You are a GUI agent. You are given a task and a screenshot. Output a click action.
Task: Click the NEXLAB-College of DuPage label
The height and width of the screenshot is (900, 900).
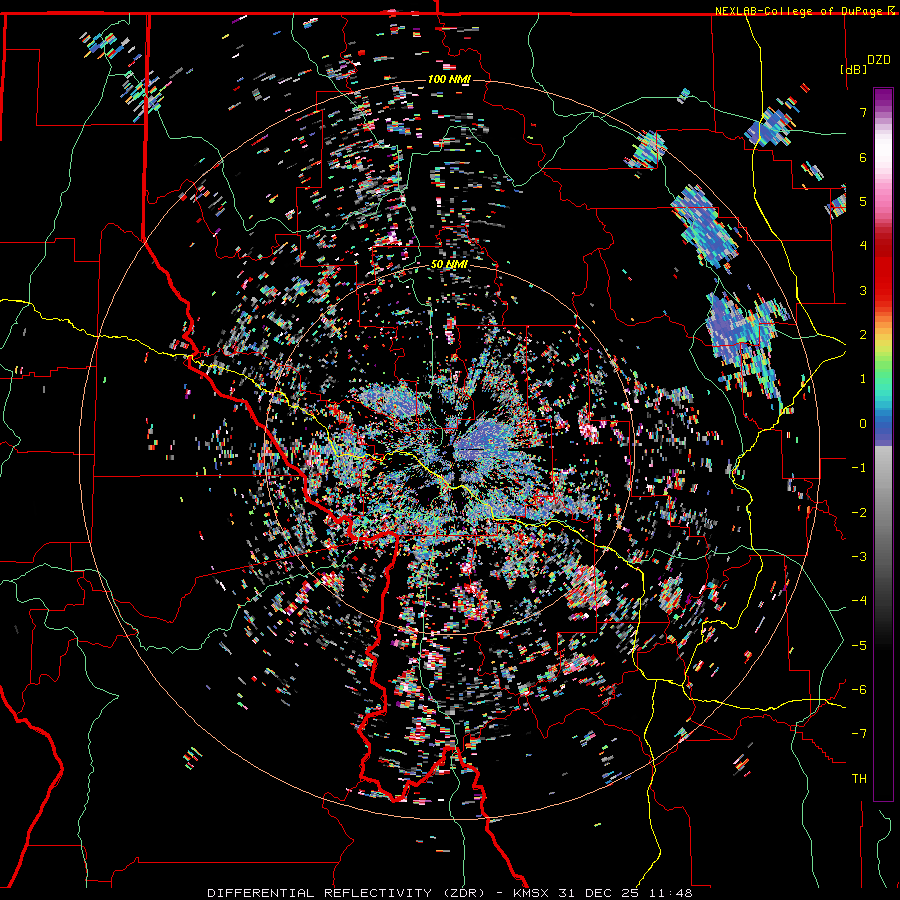(799, 11)
